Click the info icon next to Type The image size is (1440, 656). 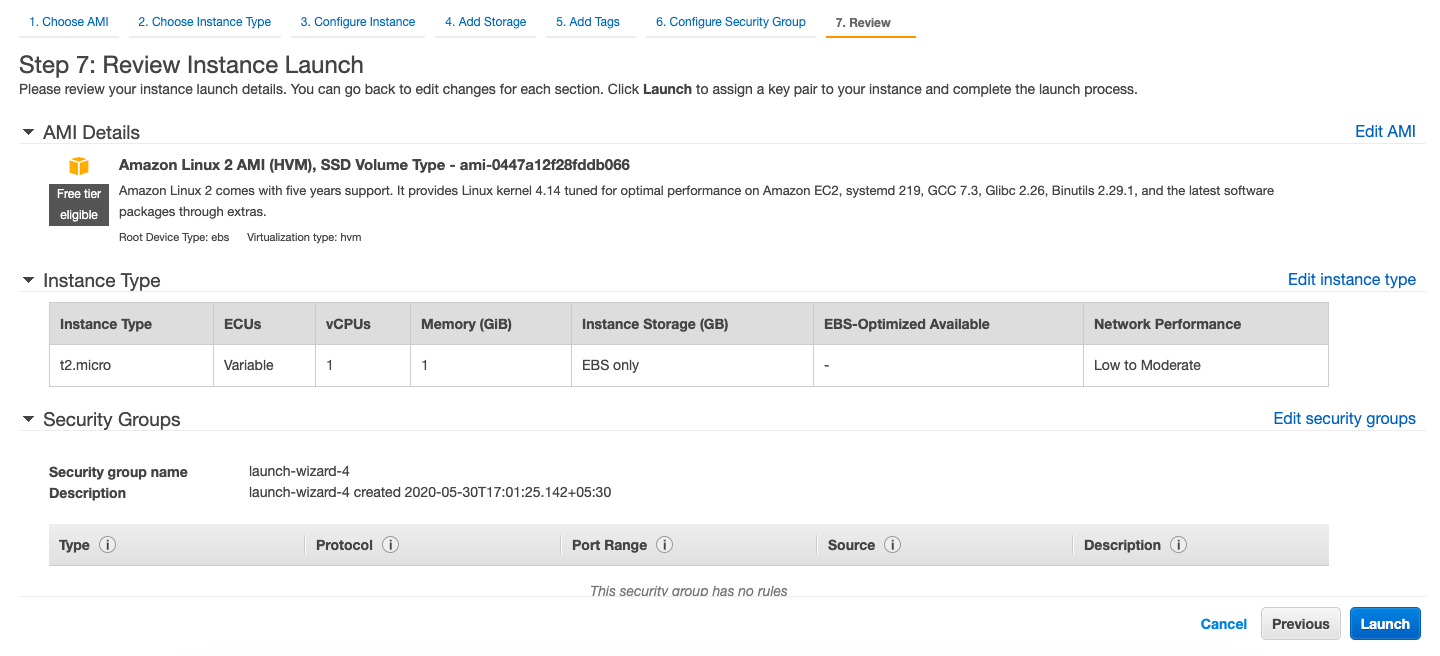107,545
